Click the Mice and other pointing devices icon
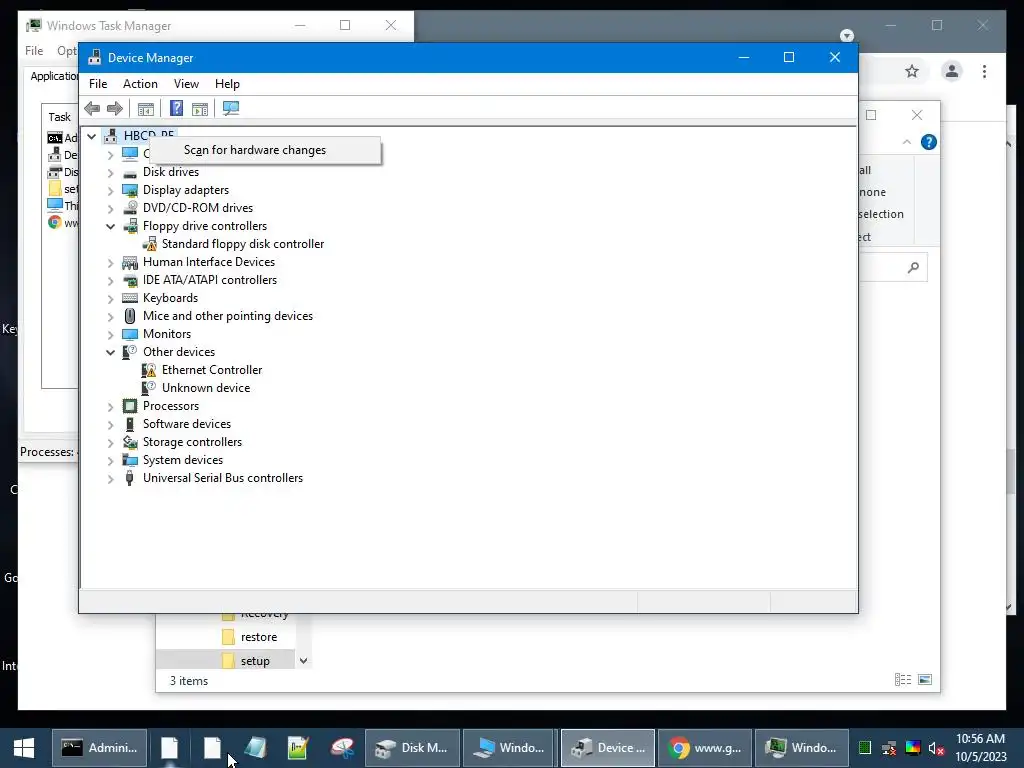This screenshot has height=768, width=1024. coord(130,316)
